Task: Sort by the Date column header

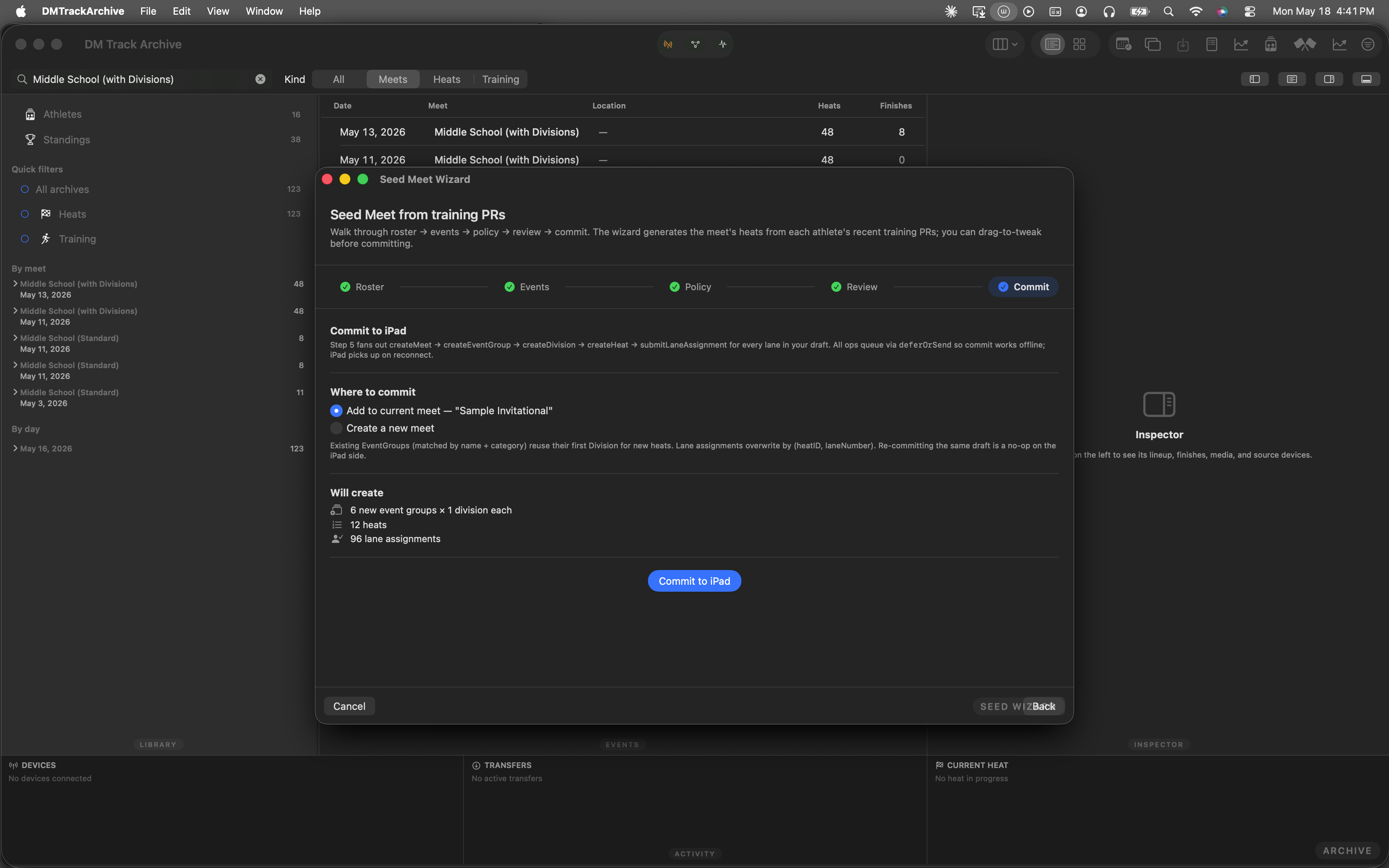Action: pyautogui.click(x=343, y=106)
